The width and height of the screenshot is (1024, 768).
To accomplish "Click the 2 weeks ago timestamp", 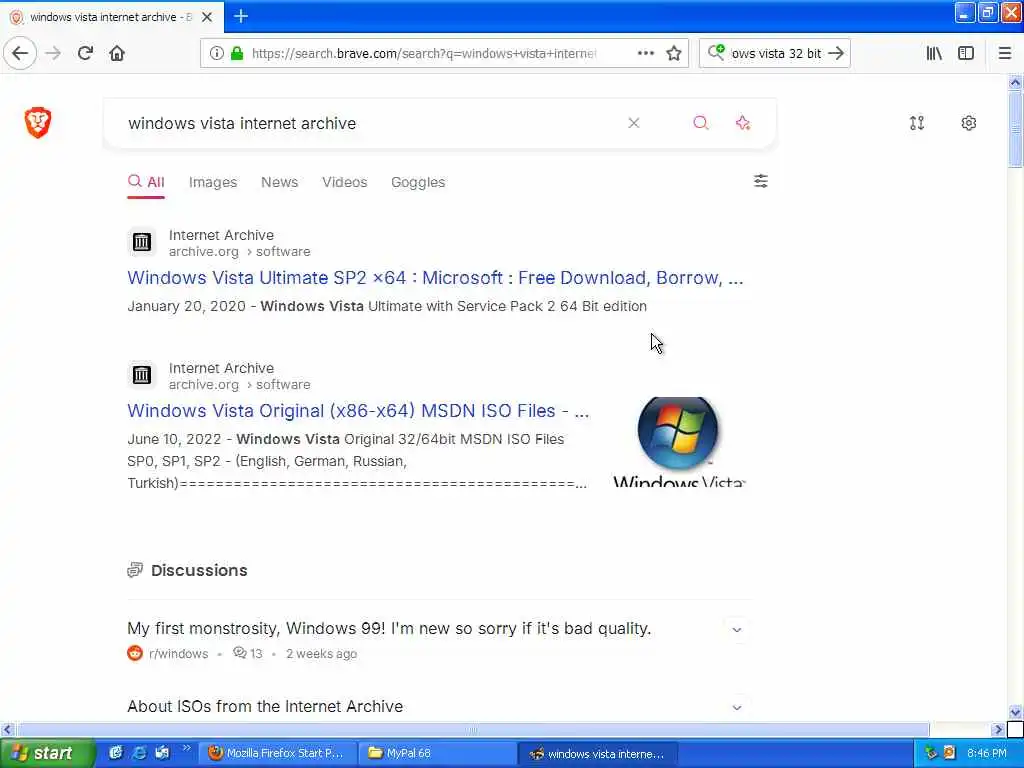I will click(x=321, y=654).
